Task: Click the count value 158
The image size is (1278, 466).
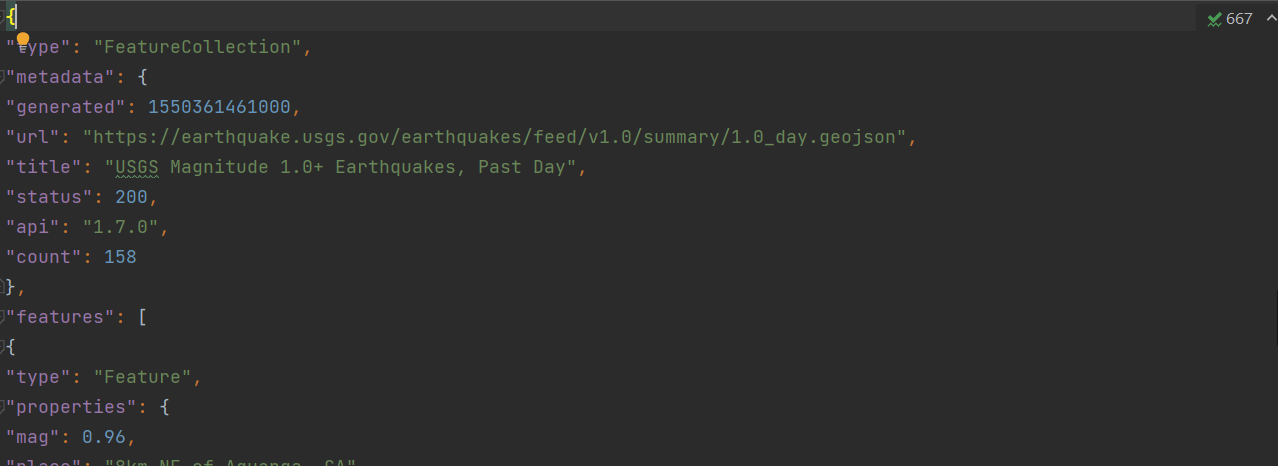Action: 120,257
